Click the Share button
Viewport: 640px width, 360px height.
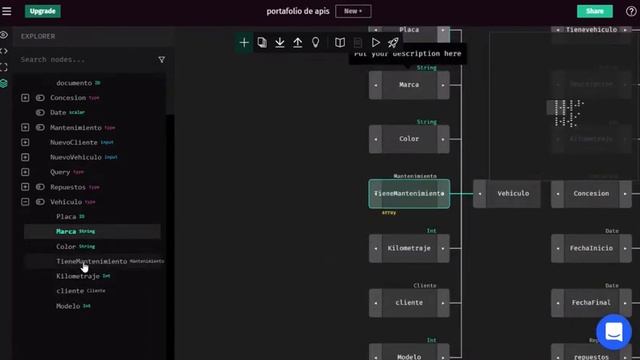tap(594, 11)
